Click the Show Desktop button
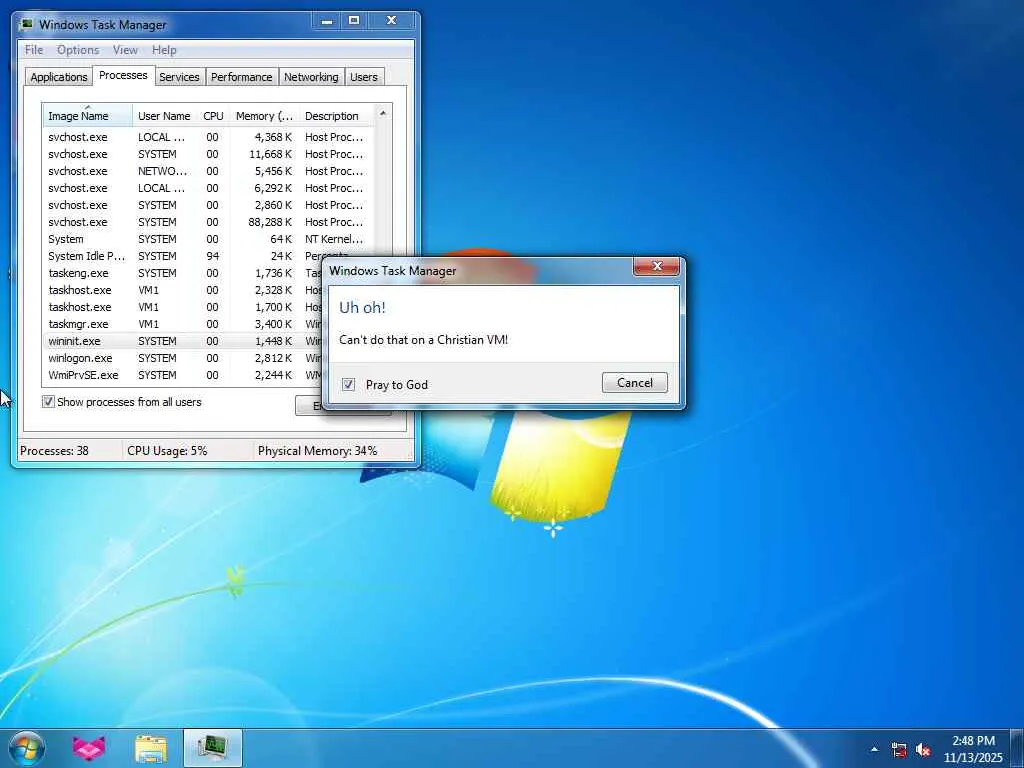Image resolution: width=1024 pixels, height=768 pixels. [1017, 749]
